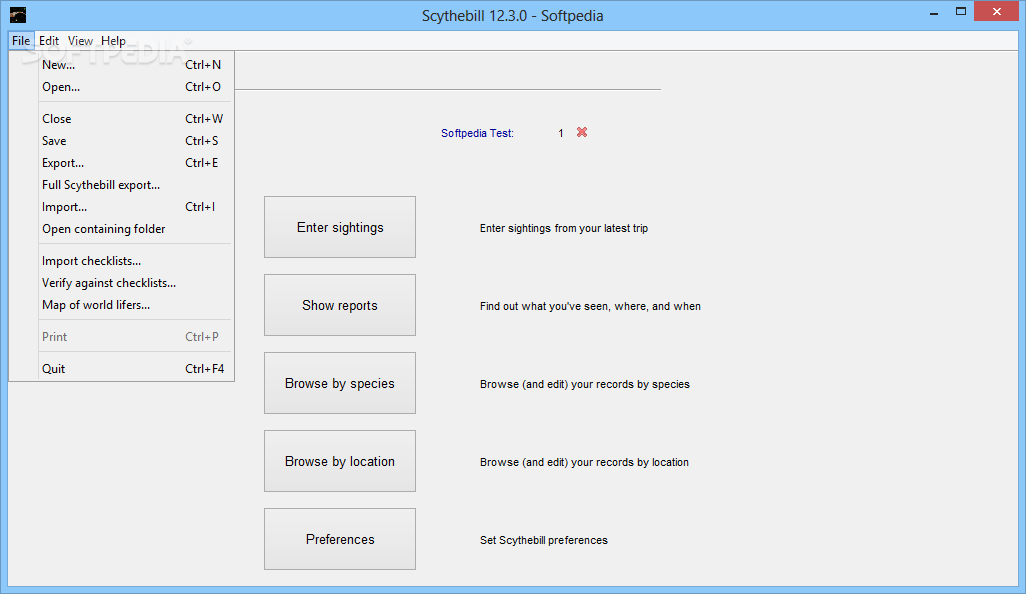Click the red X beside Softpedia Test

[x=582, y=132]
